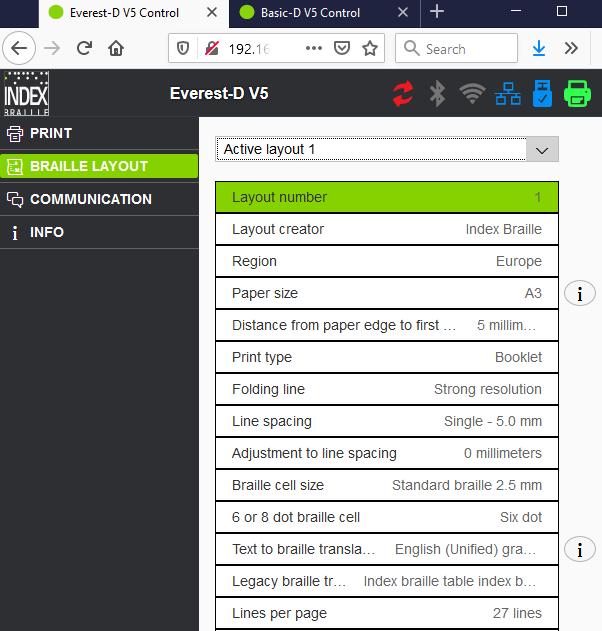Open info for Paper size
Viewport: 602px width, 631px height.
click(x=579, y=293)
